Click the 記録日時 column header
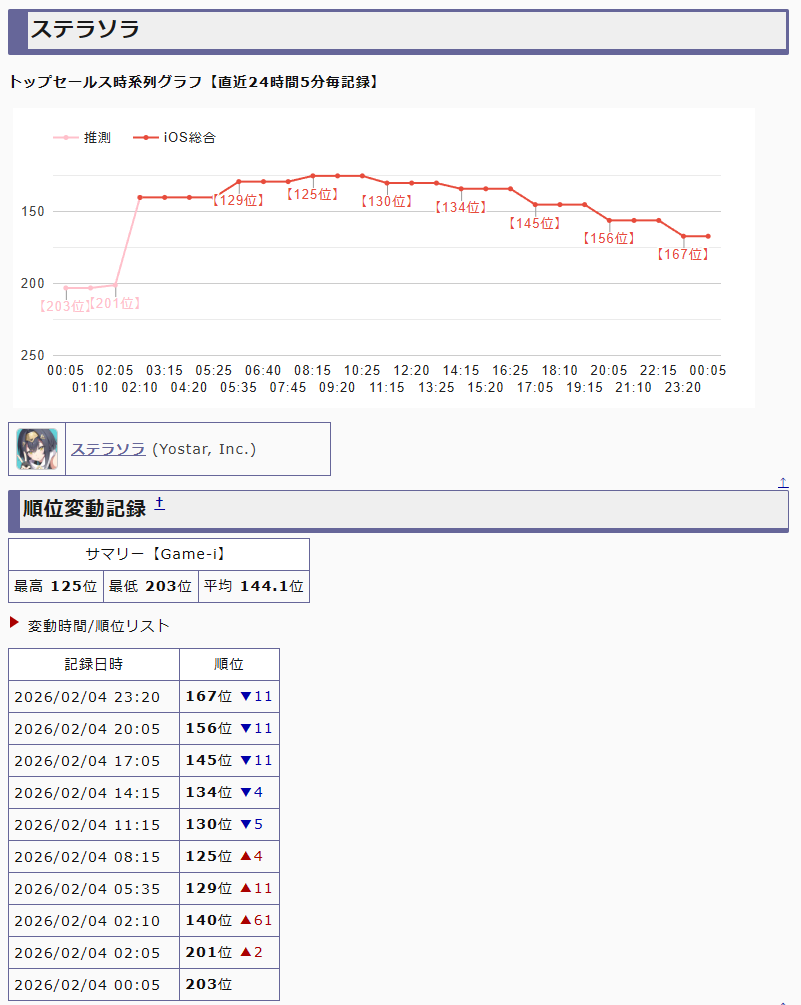Image resolution: width=801 pixels, height=1005 pixels. [x=94, y=664]
